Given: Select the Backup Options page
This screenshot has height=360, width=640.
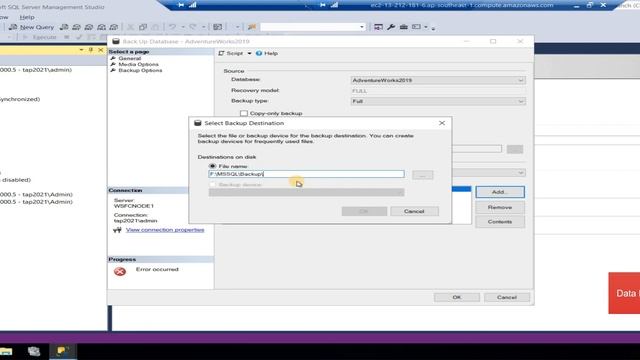Looking at the screenshot, I should coord(140,70).
